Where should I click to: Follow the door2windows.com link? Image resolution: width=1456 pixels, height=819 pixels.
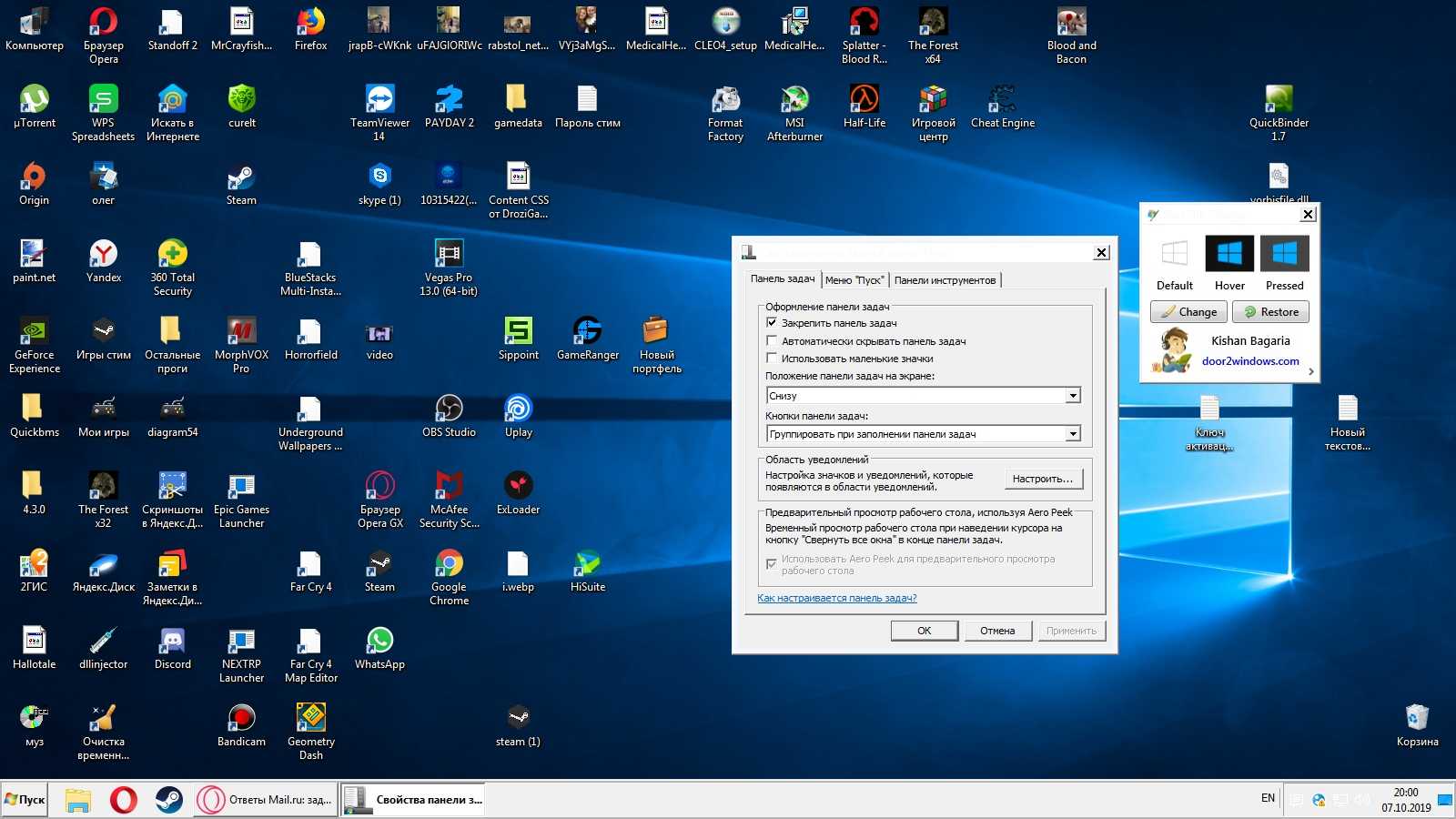pos(1250,361)
